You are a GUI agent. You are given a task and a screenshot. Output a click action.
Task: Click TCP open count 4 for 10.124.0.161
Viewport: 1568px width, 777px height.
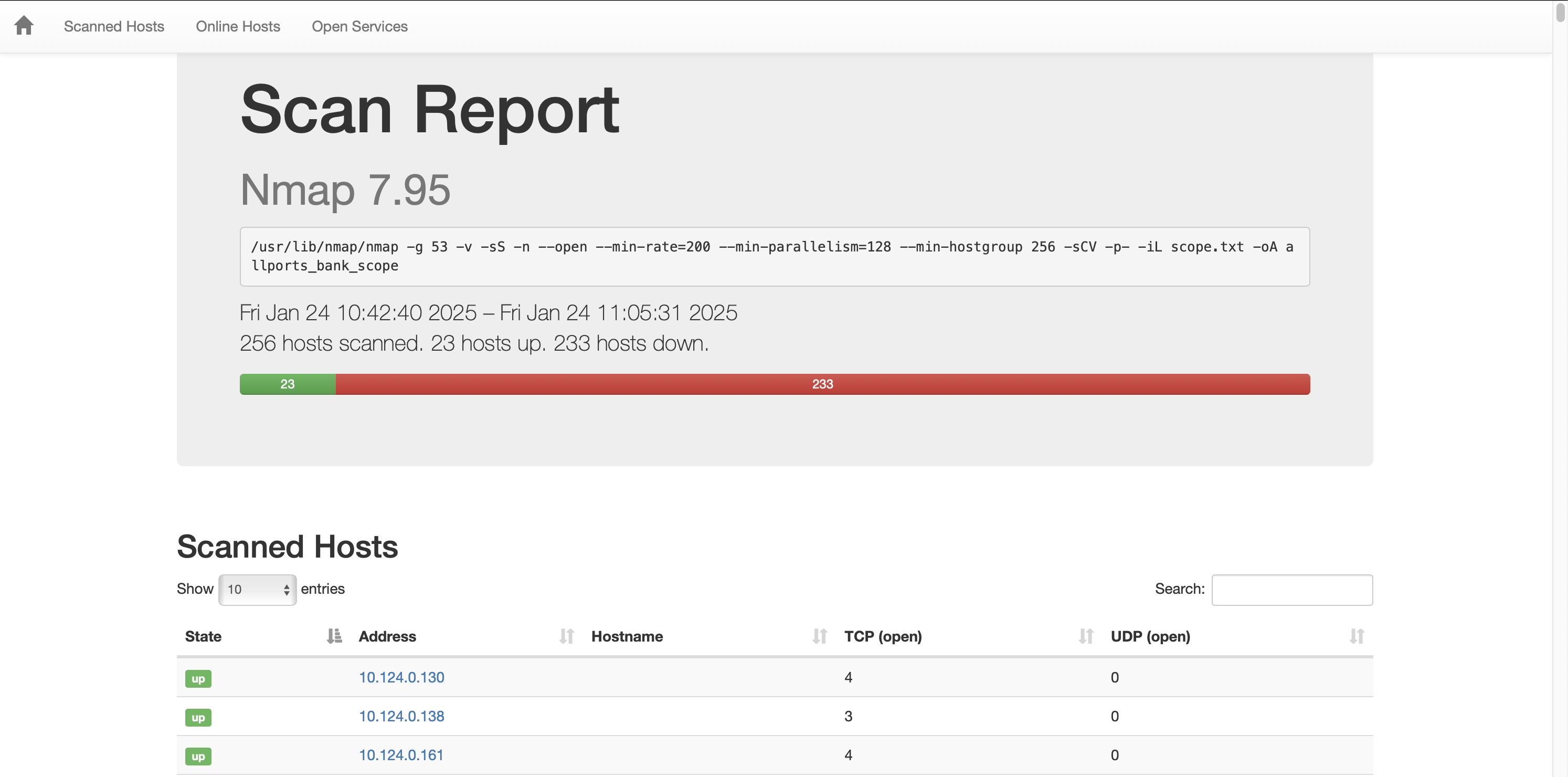[x=848, y=755]
